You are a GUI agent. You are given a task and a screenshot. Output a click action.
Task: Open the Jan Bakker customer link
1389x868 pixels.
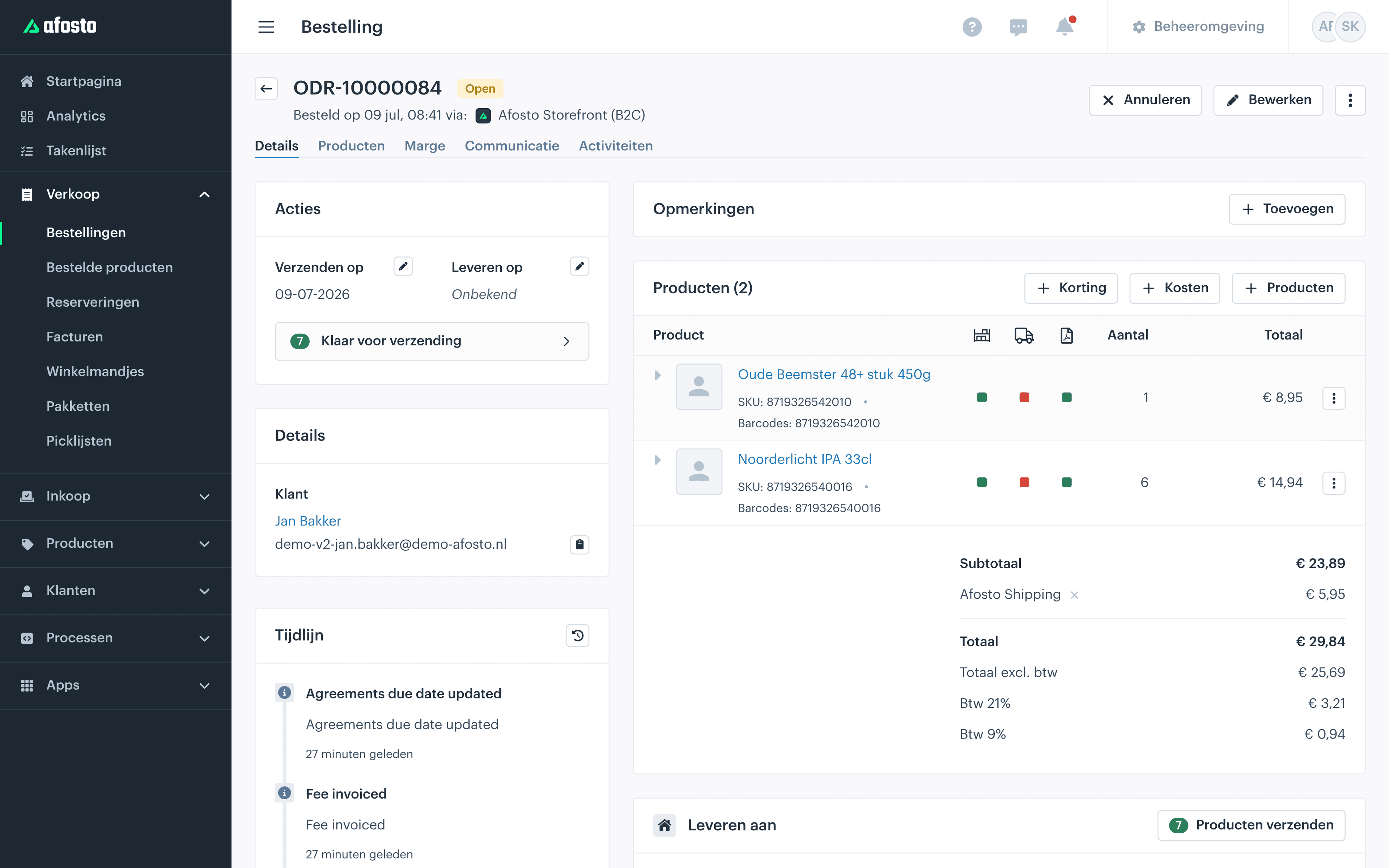click(x=308, y=521)
